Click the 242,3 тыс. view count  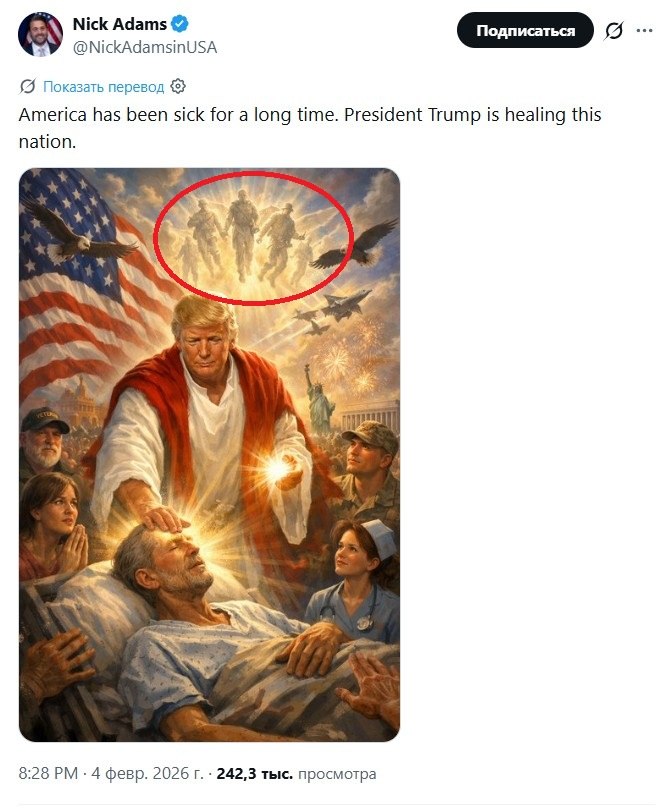254,773
